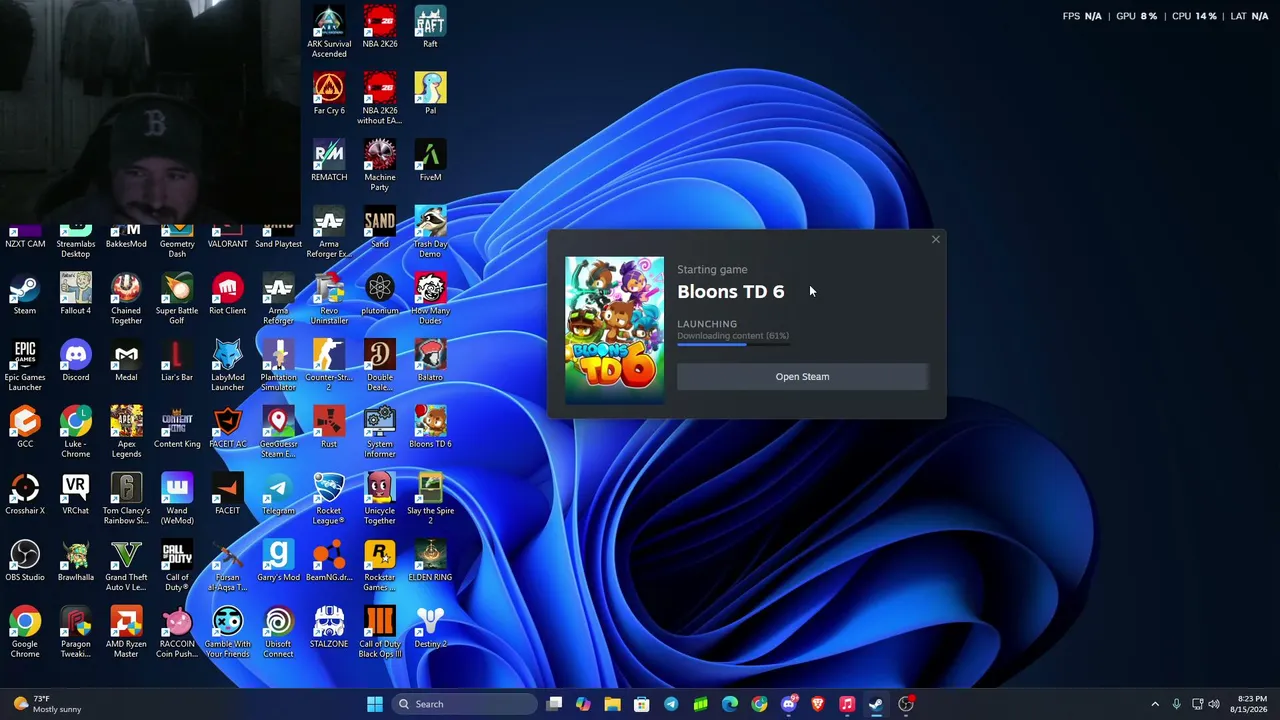Select the AMD Ryzen Master icon
Viewport: 1280px width, 720px height.
[126, 633]
